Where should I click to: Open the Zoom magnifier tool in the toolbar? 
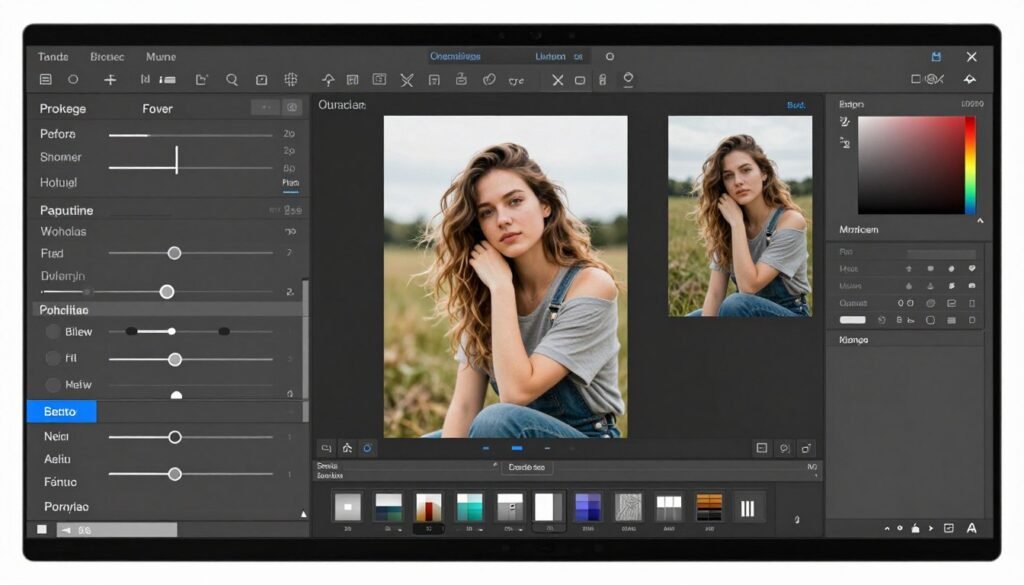click(x=232, y=80)
